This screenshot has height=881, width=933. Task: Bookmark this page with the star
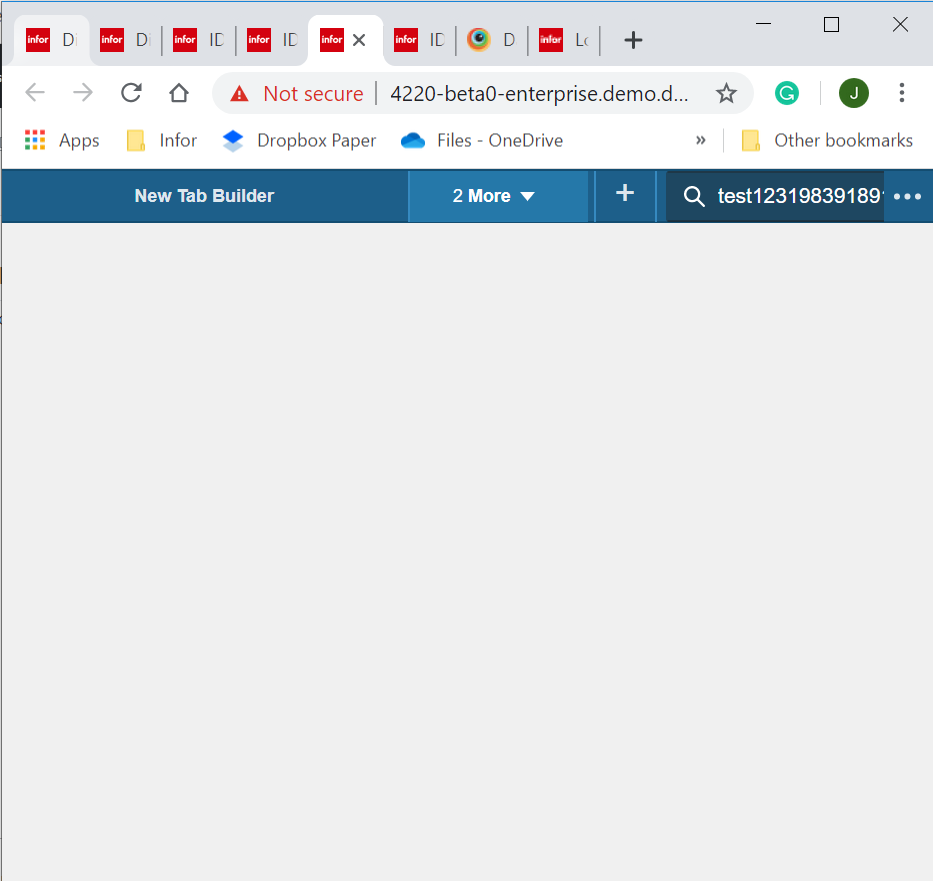coord(726,93)
